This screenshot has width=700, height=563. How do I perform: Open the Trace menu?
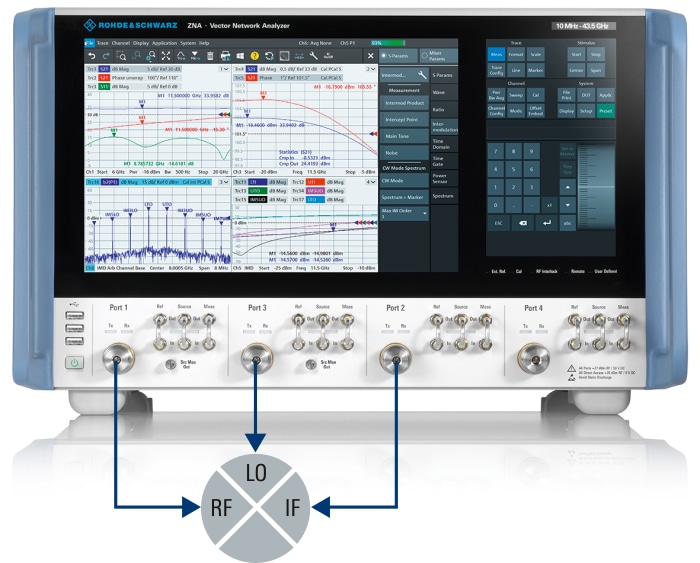coord(103,43)
